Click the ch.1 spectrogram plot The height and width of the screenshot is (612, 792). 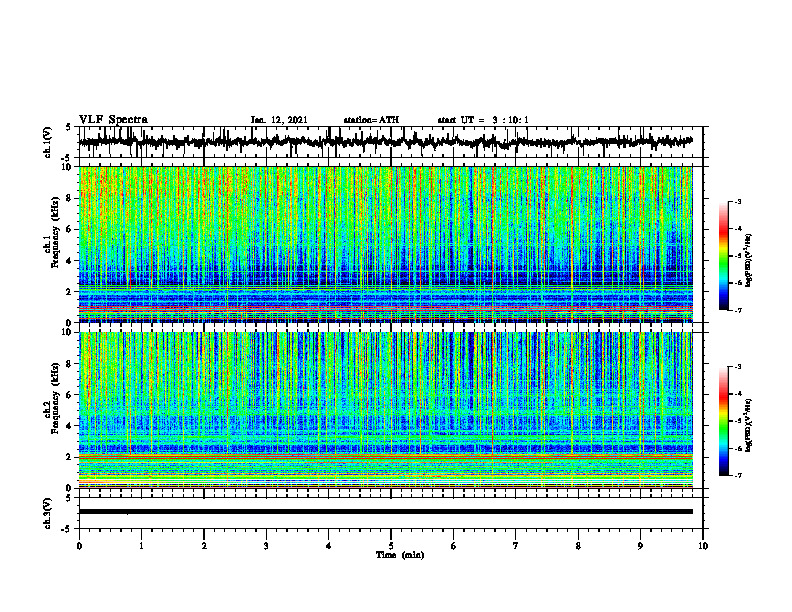386,244
